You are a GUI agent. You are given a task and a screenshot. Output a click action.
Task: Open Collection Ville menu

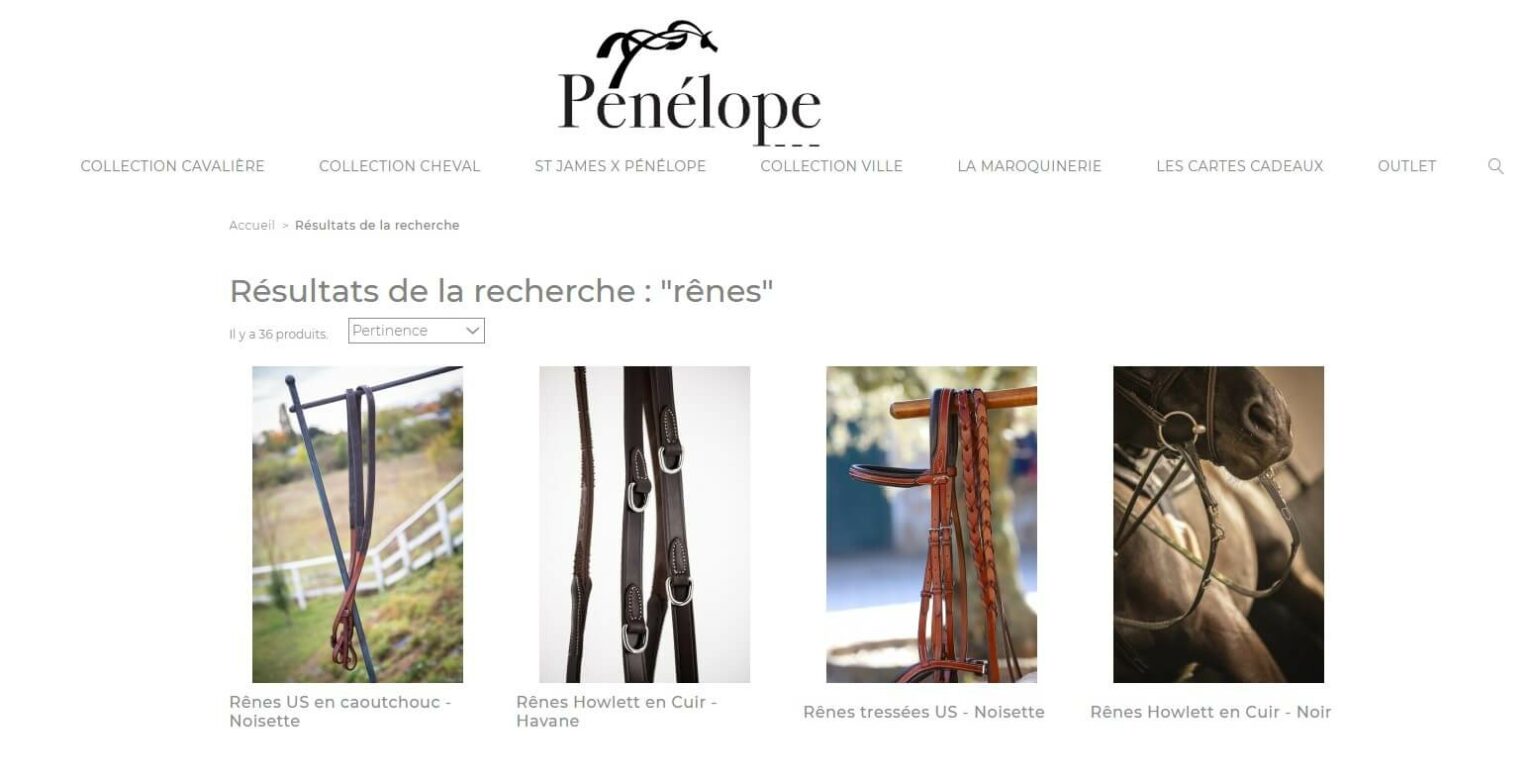click(x=831, y=166)
